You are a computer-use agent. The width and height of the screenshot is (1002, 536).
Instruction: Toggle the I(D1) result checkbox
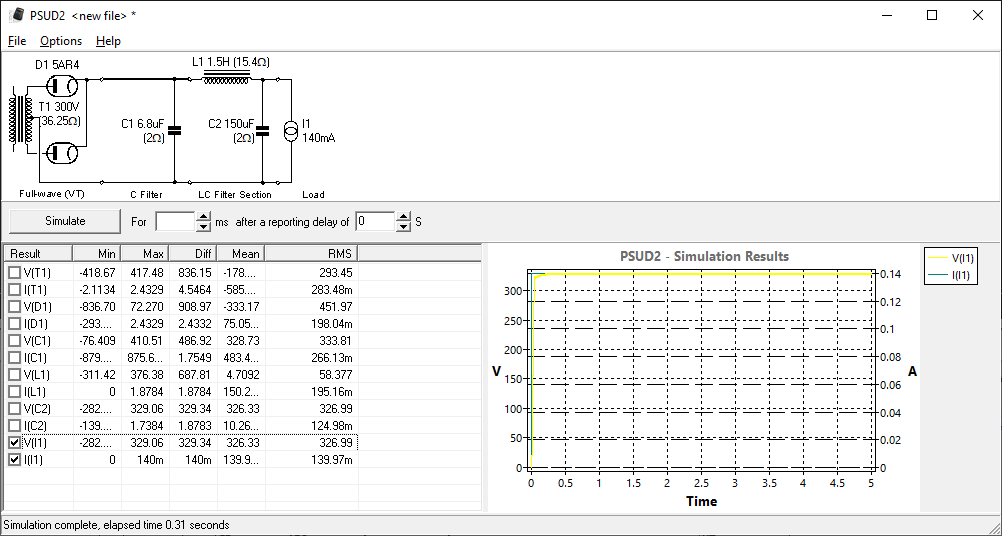tap(15, 324)
